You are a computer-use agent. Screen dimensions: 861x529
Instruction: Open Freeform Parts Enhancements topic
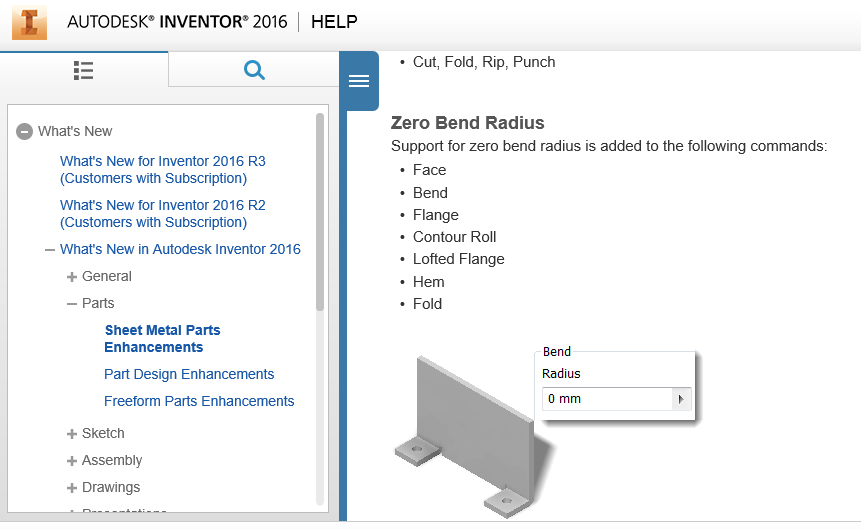pos(199,401)
